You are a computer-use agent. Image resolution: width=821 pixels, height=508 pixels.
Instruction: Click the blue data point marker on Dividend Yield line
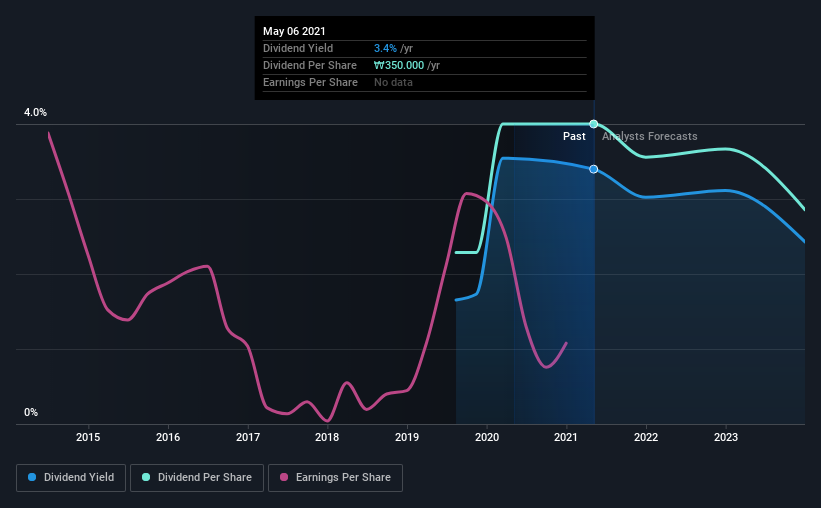pyautogui.click(x=593, y=169)
